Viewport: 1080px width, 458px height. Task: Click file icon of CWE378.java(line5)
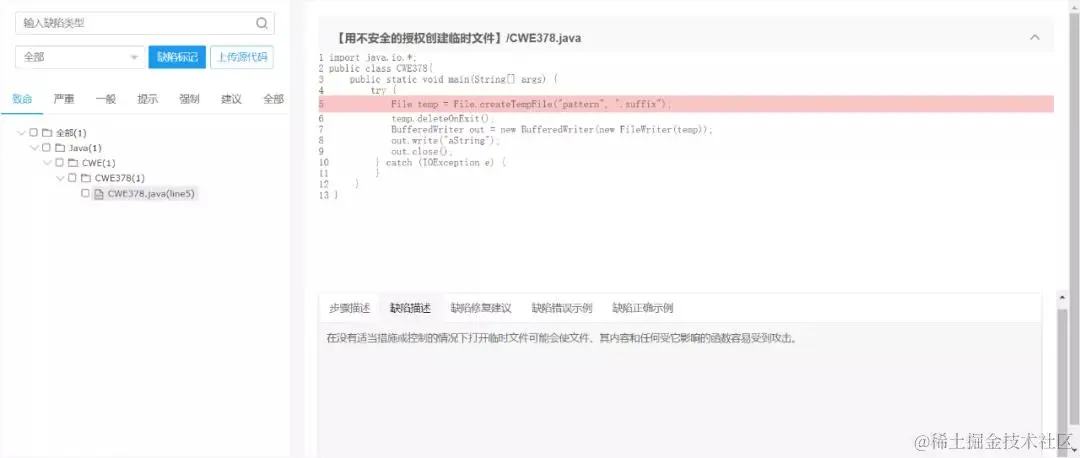tap(98, 194)
